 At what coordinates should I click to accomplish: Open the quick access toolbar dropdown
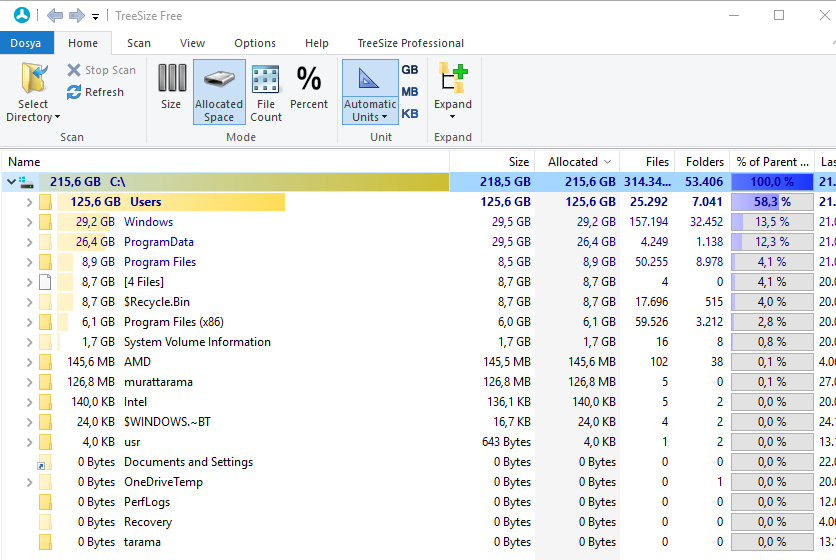pyautogui.click(x=95, y=17)
